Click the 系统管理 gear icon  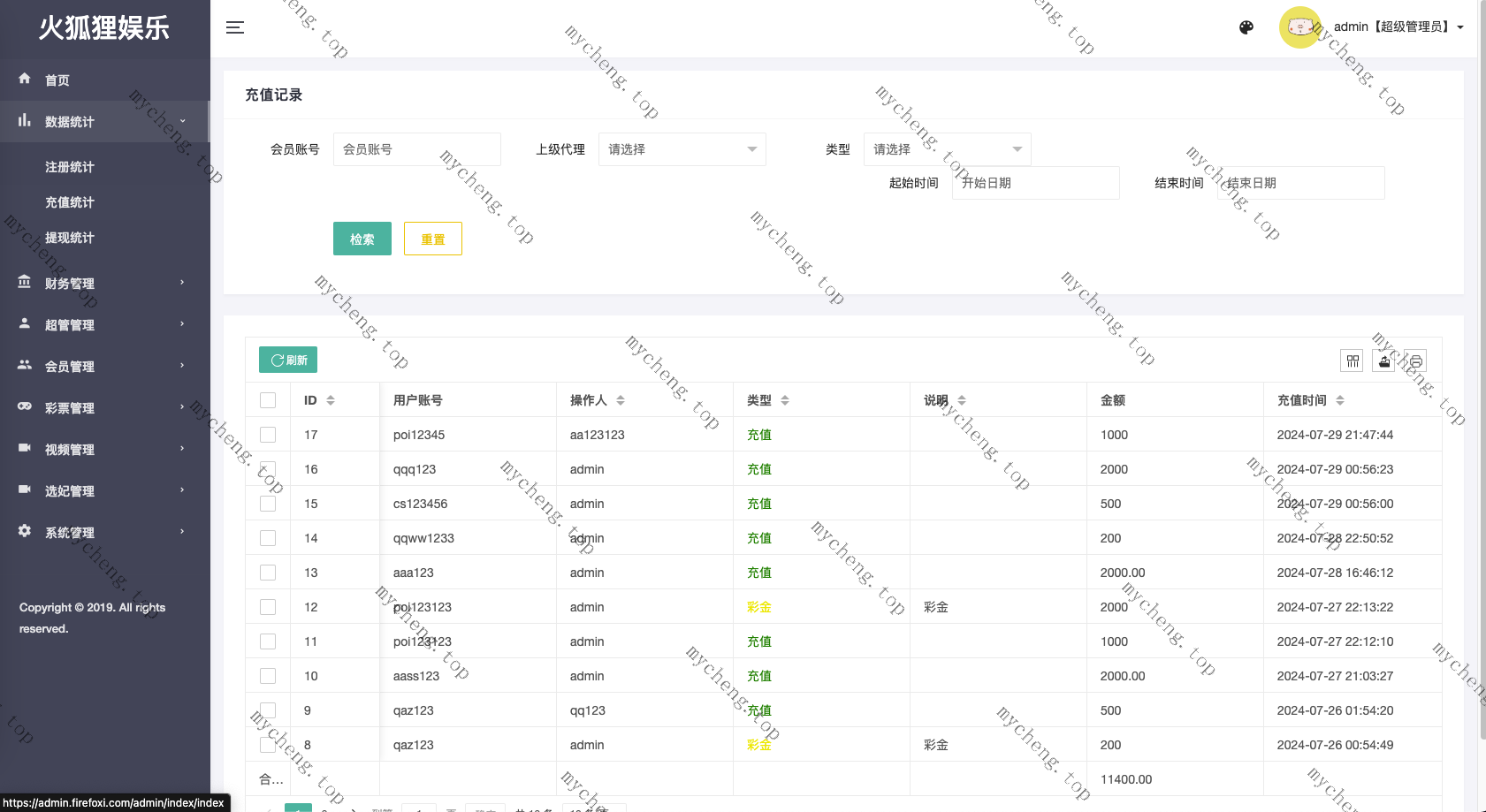(25, 531)
